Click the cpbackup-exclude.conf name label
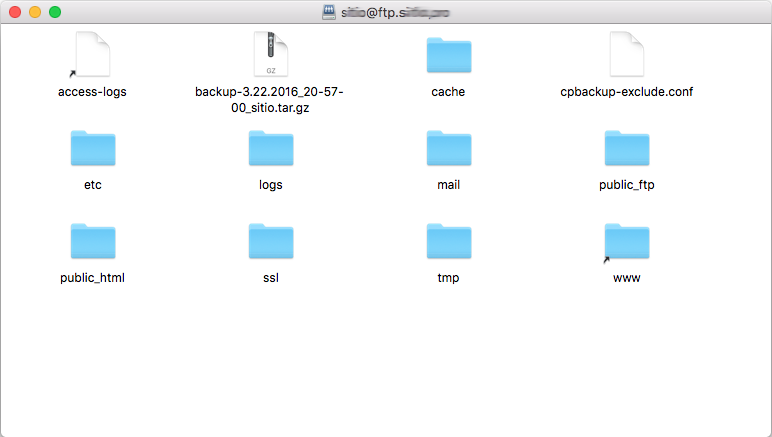This screenshot has height=437, width=772. click(x=626, y=92)
